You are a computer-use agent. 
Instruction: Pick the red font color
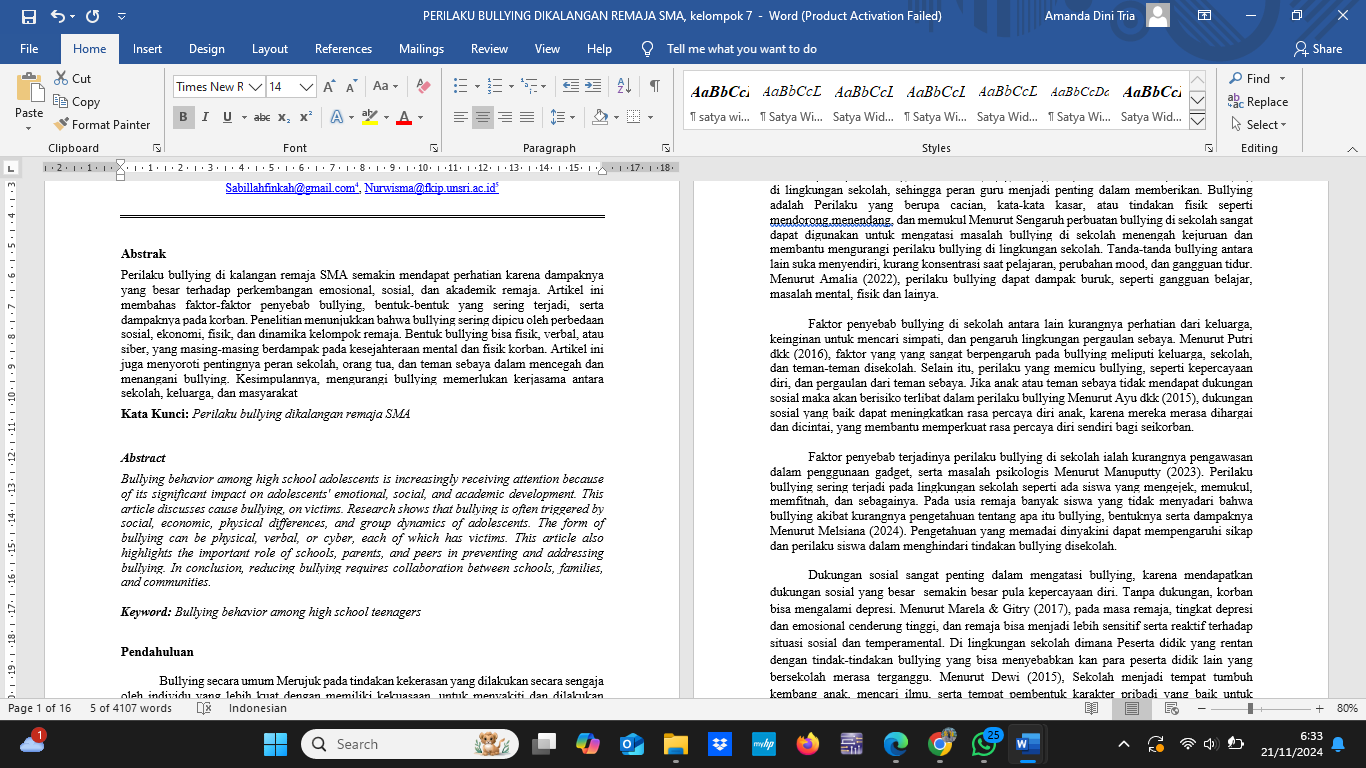tap(404, 117)
